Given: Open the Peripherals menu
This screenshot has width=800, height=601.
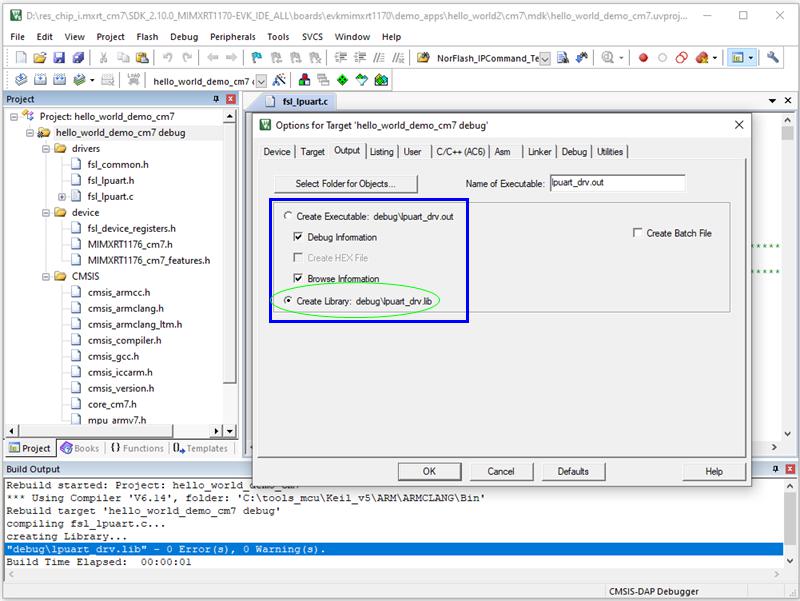Looking at the screenshot, I should (x=231, y=36).
